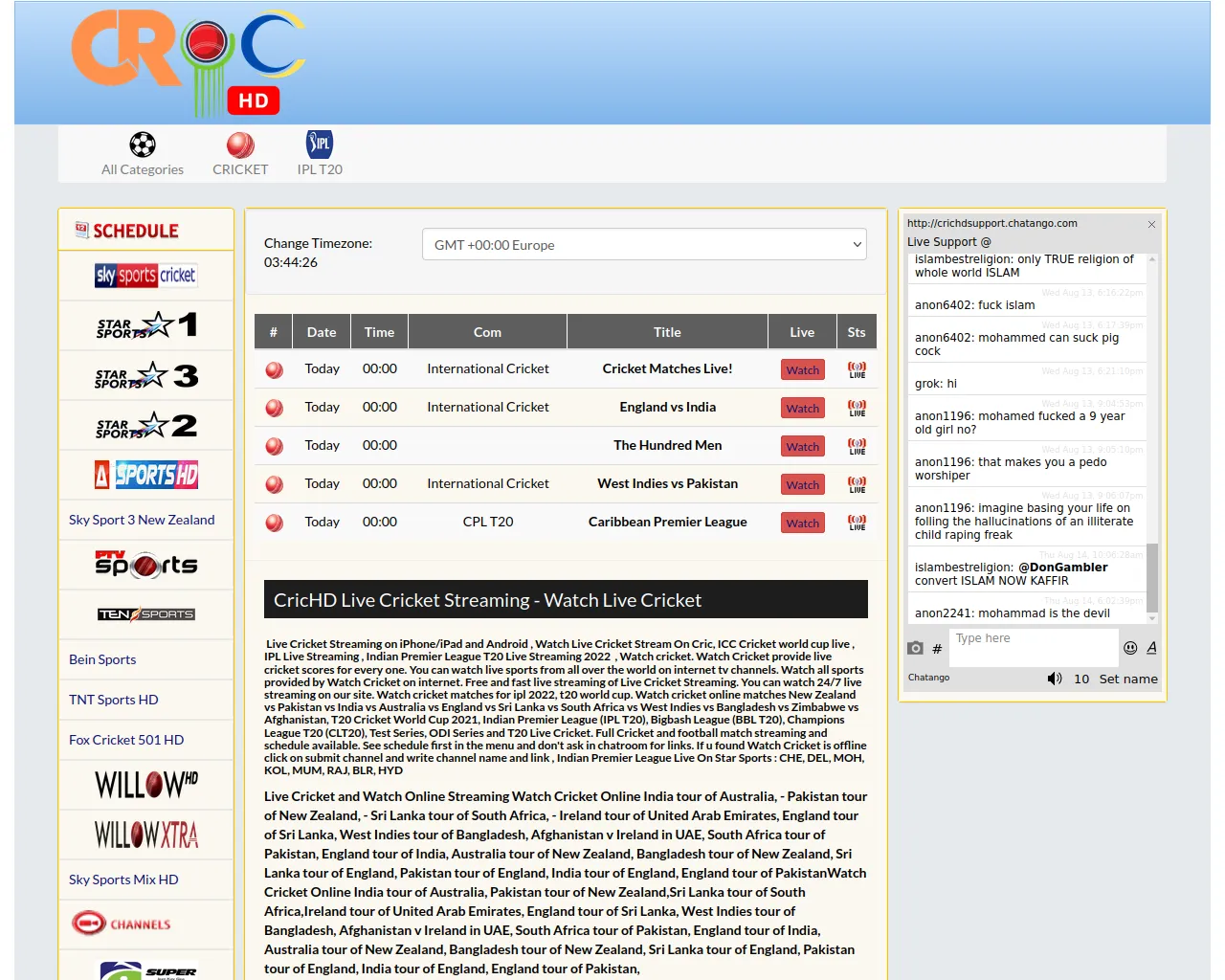1225x980 pixels.
Task: Click the live status icon for England vs India
Action: pyautogui.click(x=857, y=408)
